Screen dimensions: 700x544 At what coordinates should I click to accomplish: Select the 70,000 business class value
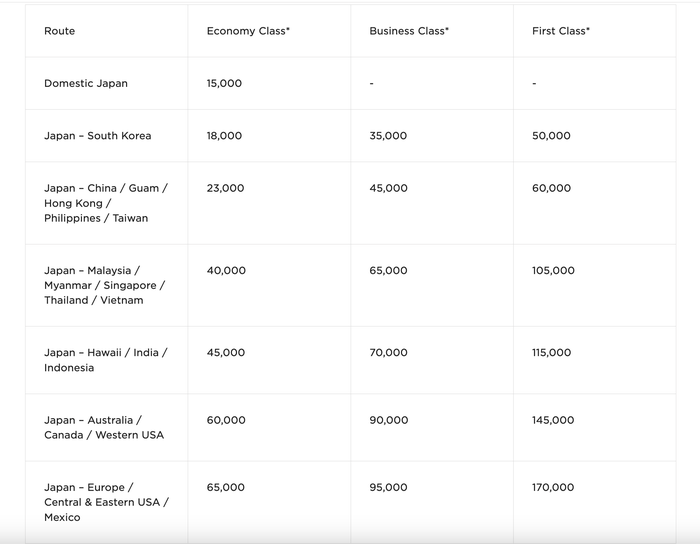tap(388, 353)
